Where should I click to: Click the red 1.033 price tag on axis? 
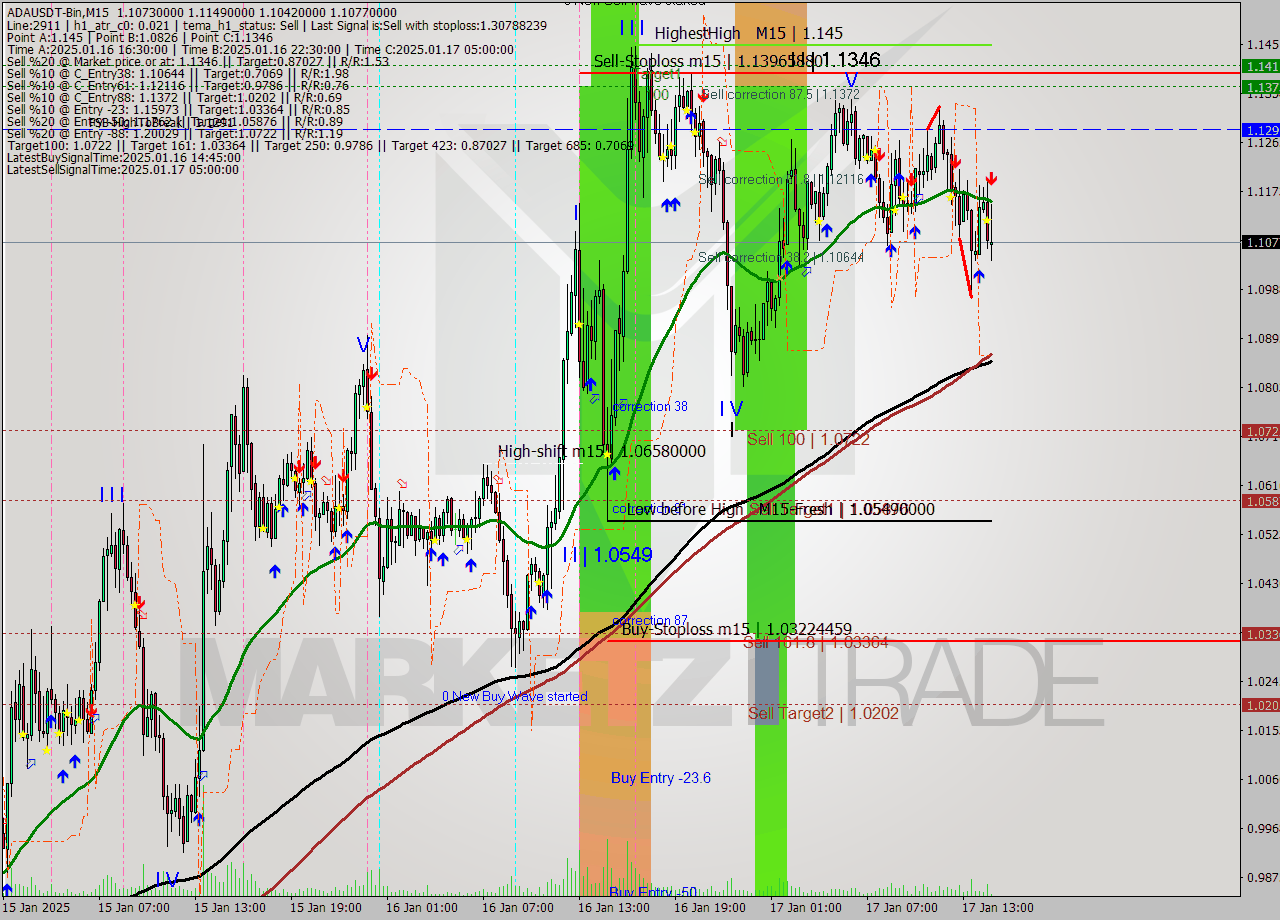point(1260,634)
